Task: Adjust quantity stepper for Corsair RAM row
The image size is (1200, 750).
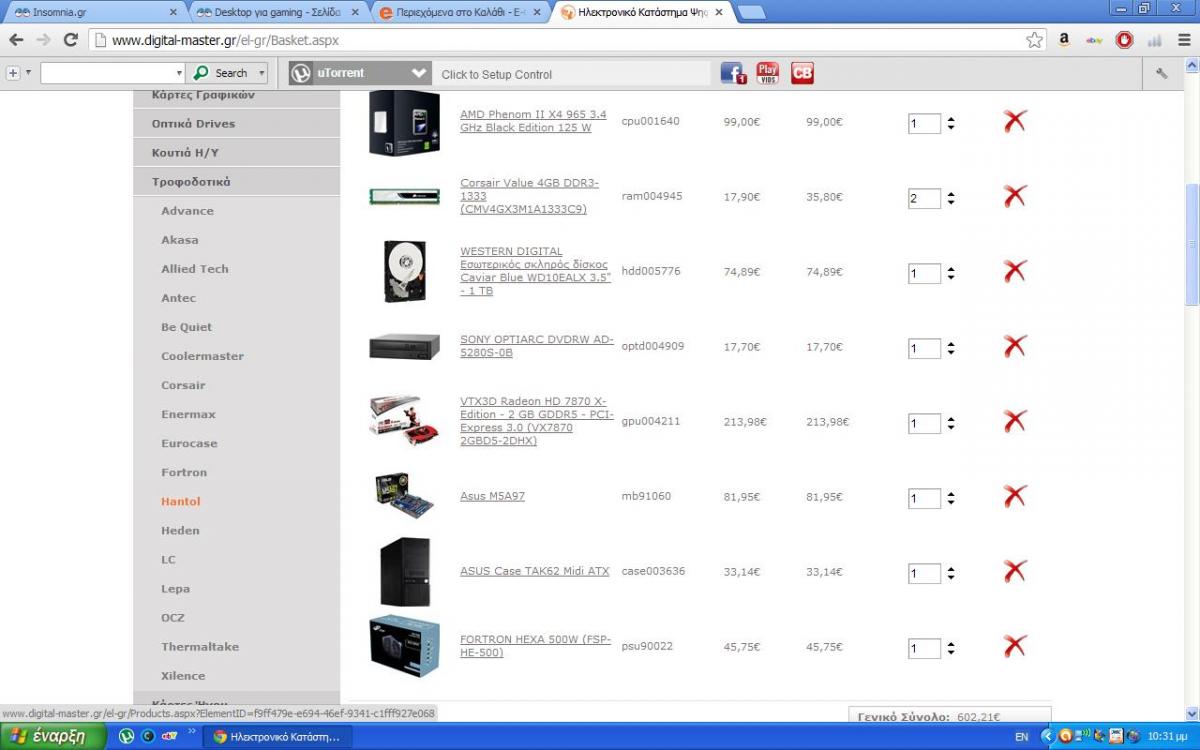Action: 950,199
